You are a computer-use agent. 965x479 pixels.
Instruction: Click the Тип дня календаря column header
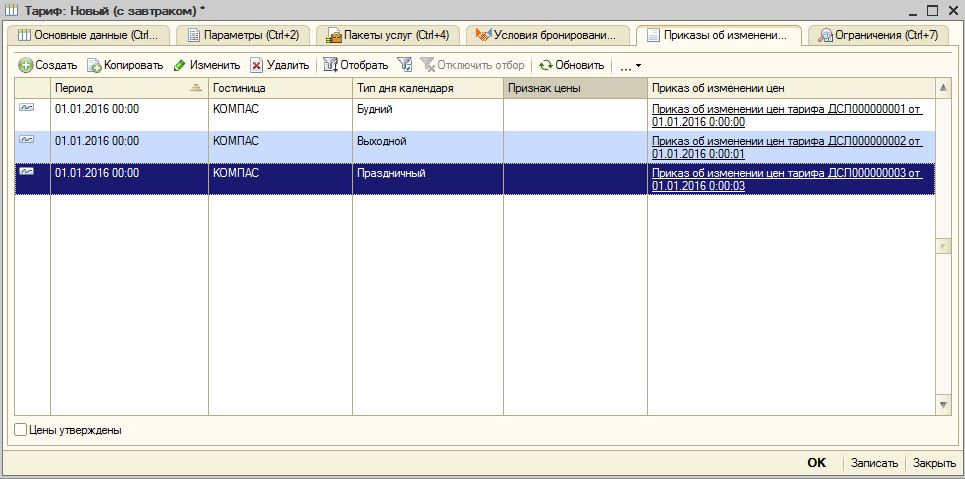[428, 88]
